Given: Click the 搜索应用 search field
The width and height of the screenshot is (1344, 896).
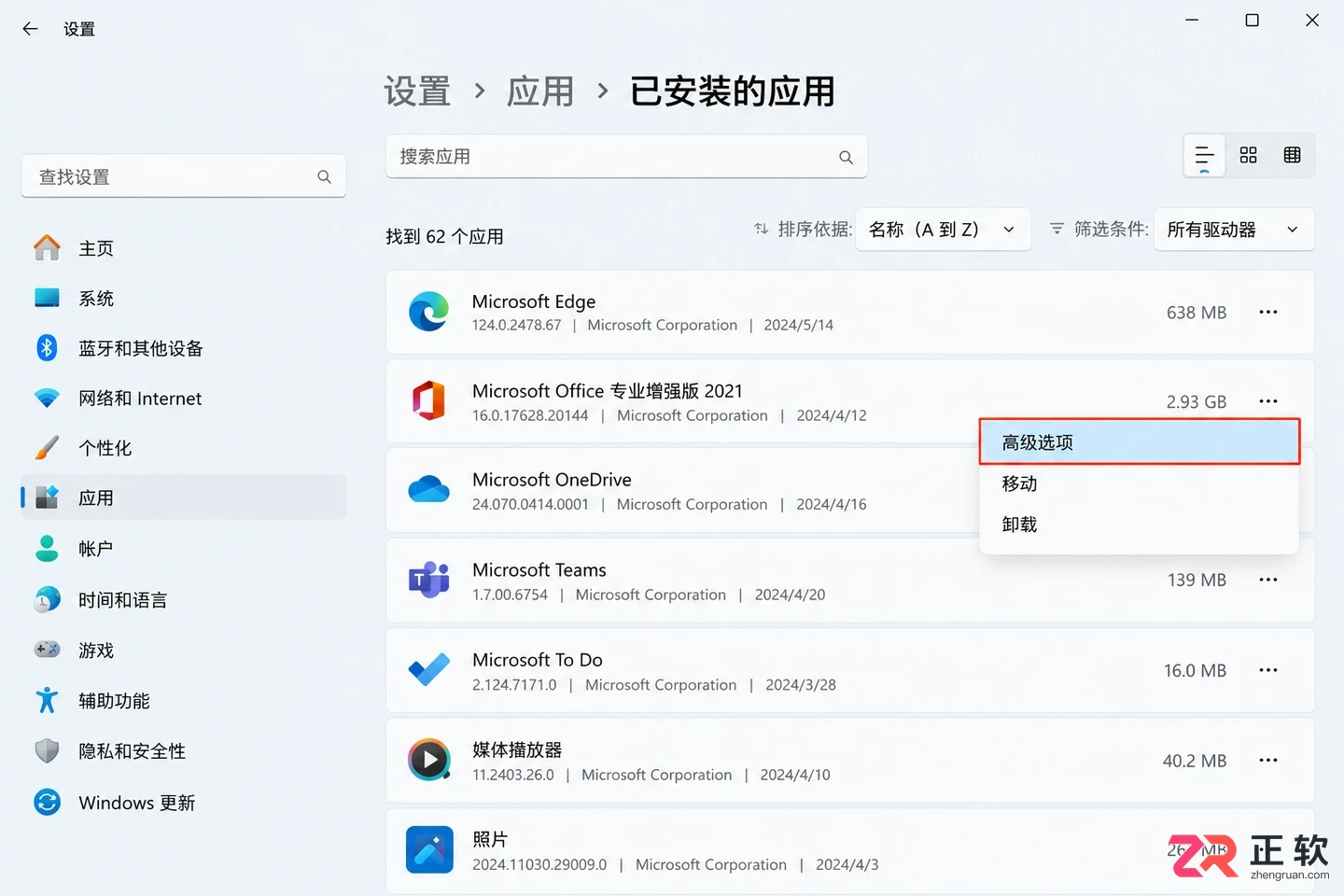Looking at the screenshot, I should coord(626,157).
